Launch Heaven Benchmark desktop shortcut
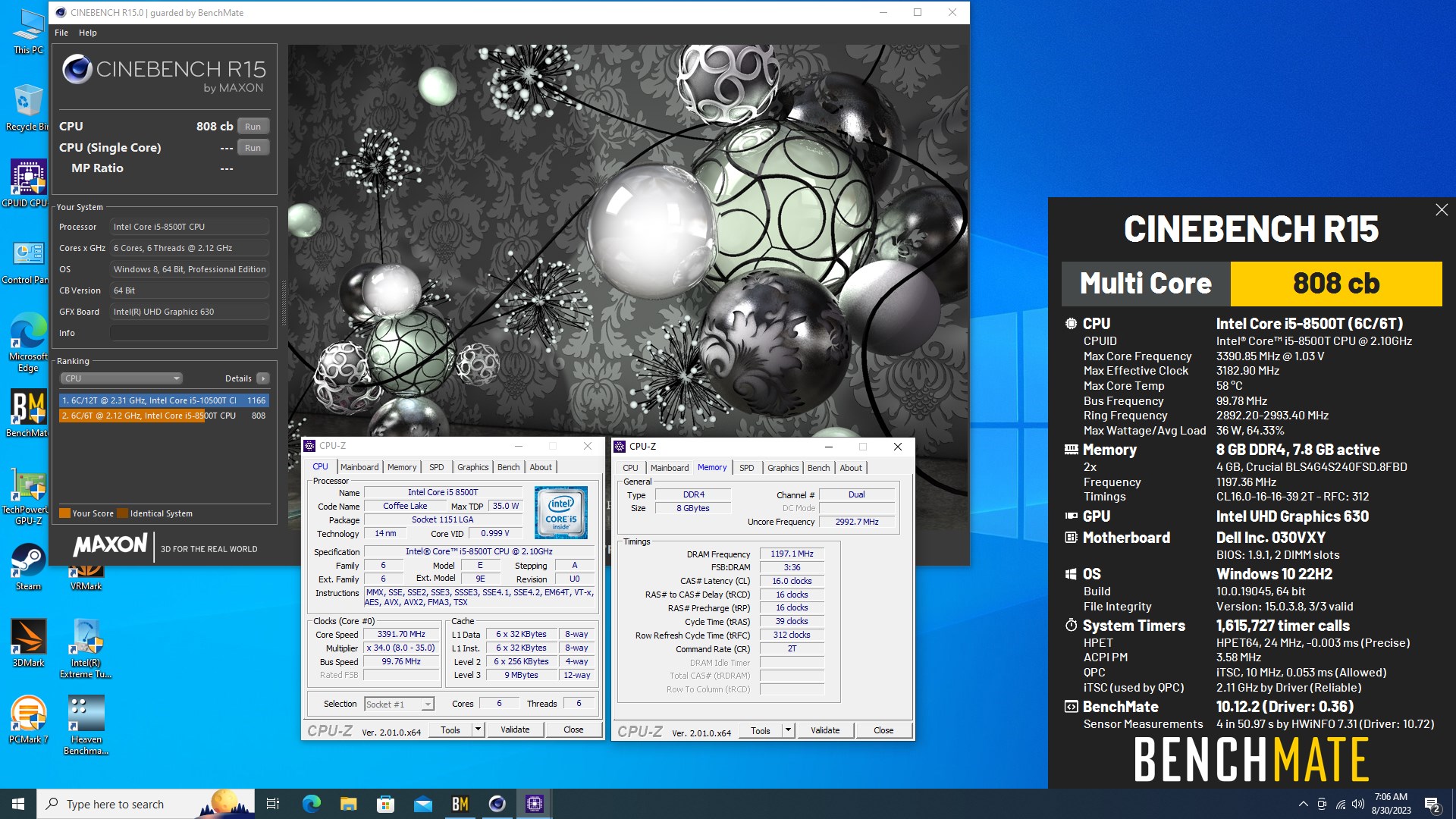The width and height of the screenshot is (1456, 819). pyautogui.click(x=86, y=726)
